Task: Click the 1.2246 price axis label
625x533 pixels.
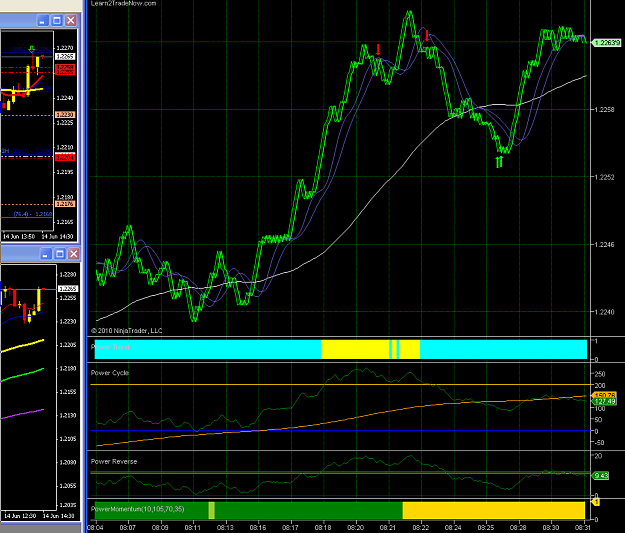Action: (604, 244)
